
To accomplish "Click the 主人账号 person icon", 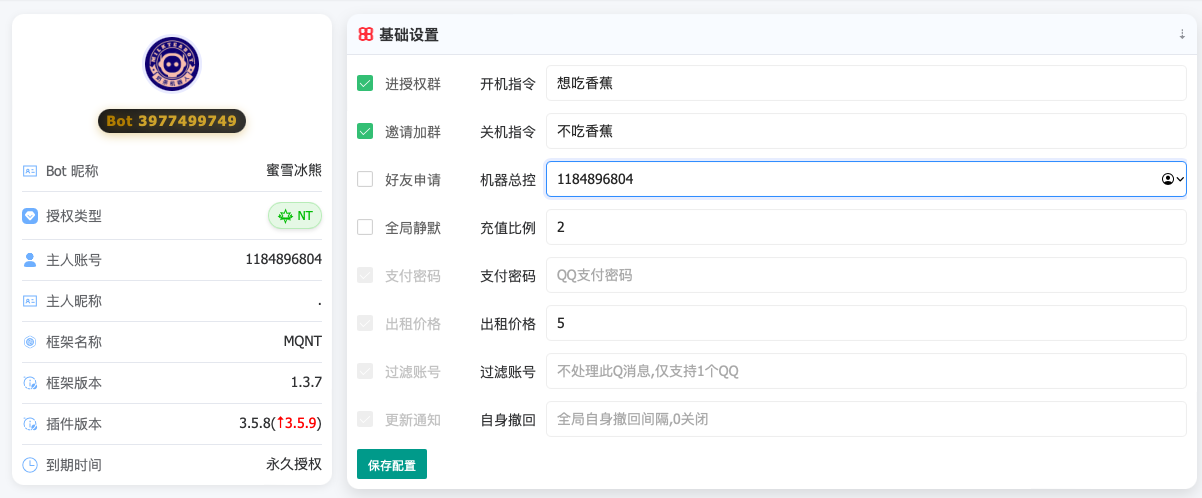I will coord(30,260).
